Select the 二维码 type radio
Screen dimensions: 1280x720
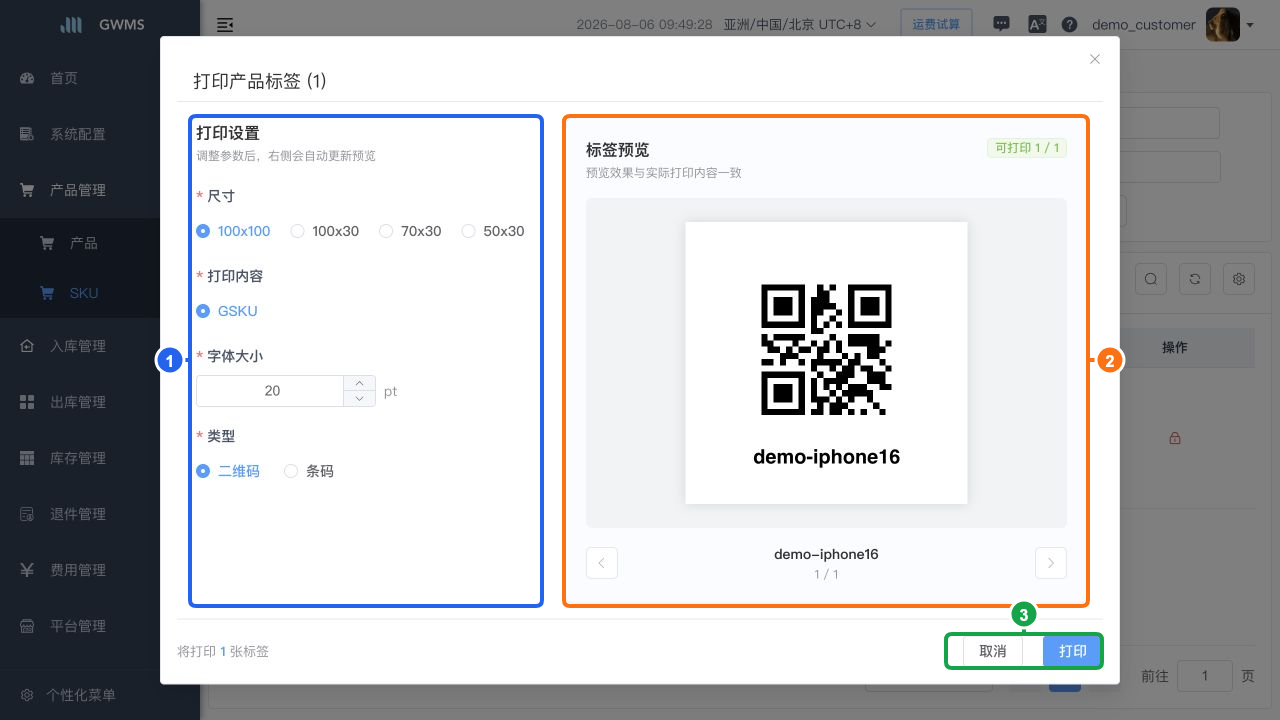coord(228,471)
